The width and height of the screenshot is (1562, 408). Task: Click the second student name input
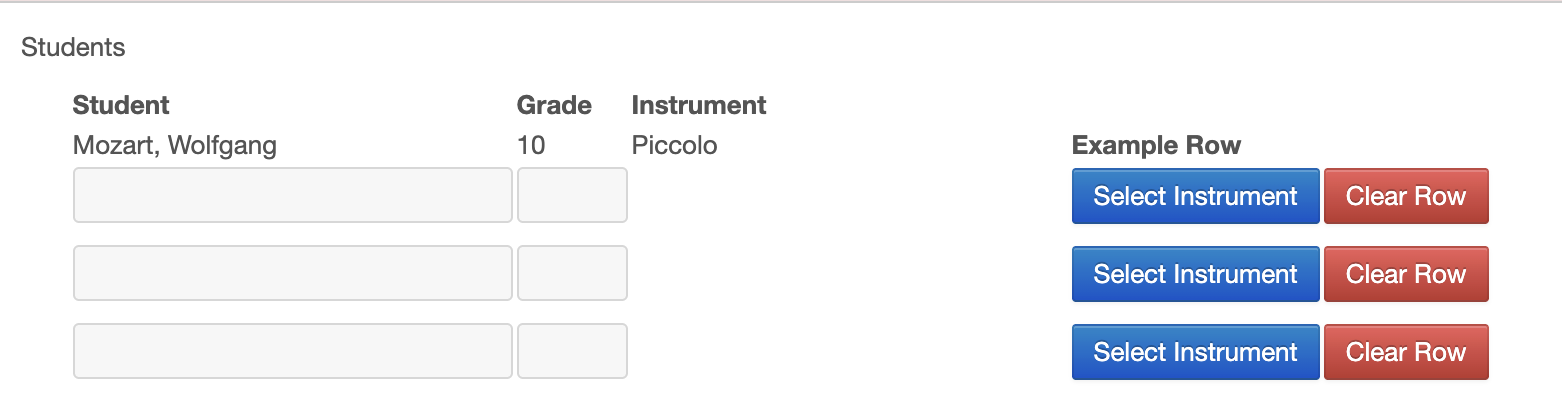[293, 273]
